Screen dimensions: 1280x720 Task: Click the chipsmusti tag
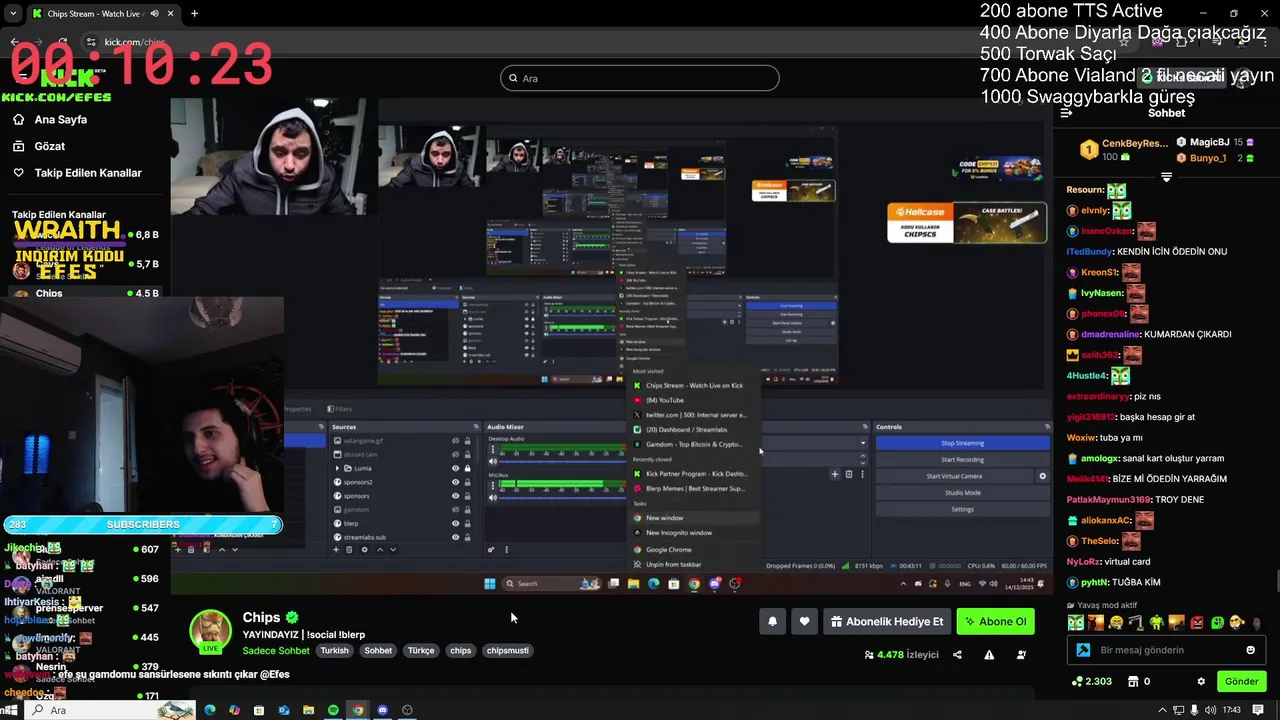pyautogui.click(x=507, y=650)
